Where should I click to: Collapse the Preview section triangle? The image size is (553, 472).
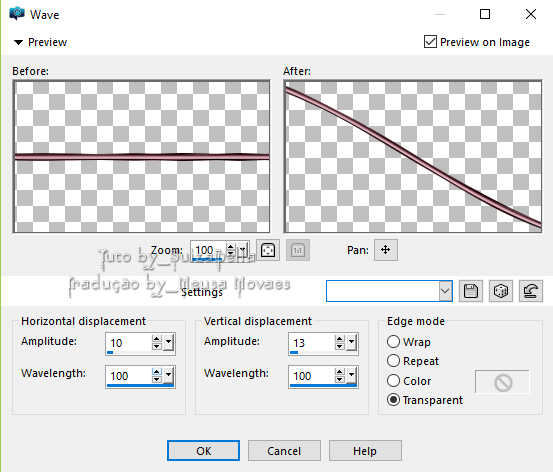pyautogui.click(x=18, y=42)
